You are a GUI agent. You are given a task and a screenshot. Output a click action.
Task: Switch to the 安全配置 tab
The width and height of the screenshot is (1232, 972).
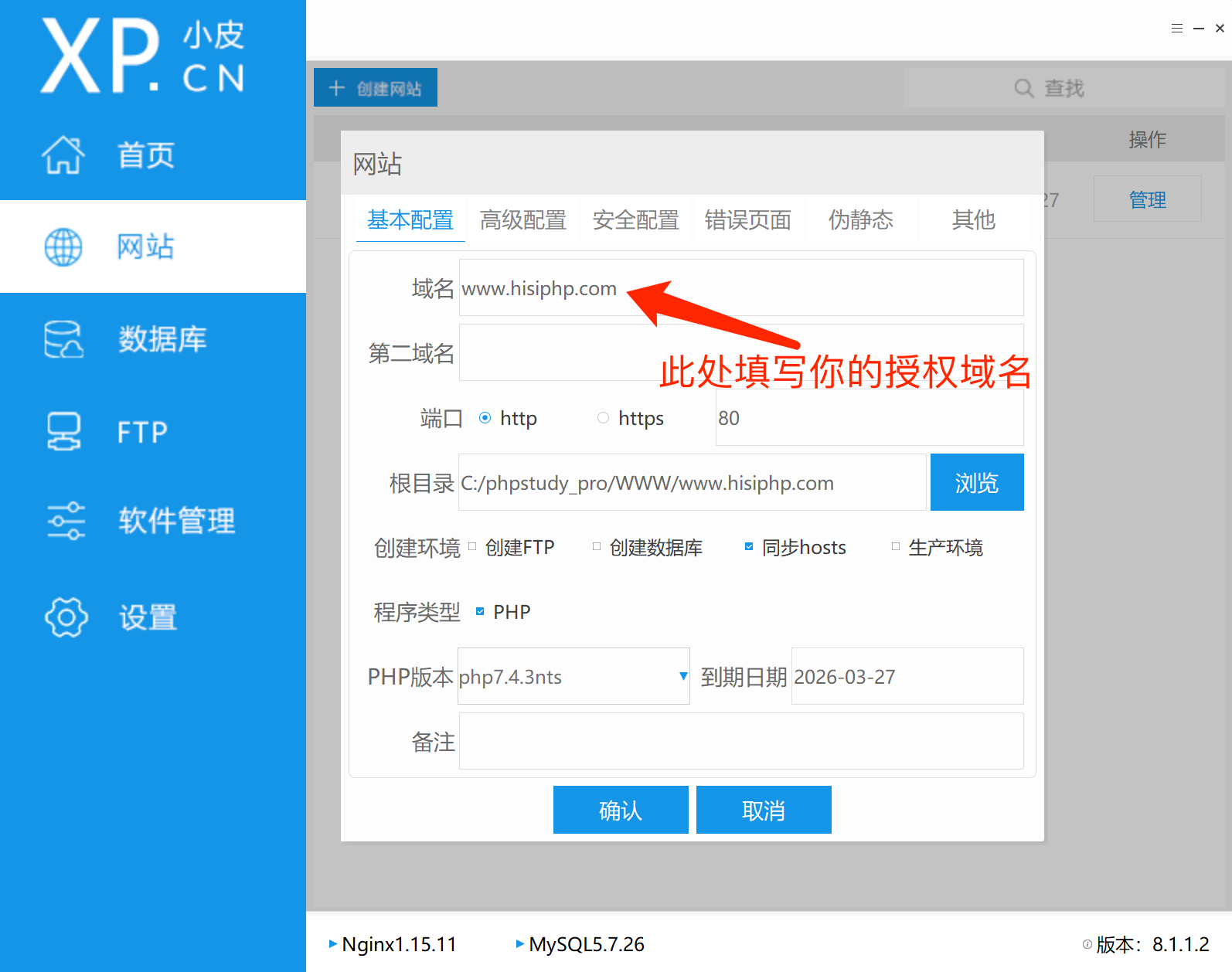click(x=636, y=220)
